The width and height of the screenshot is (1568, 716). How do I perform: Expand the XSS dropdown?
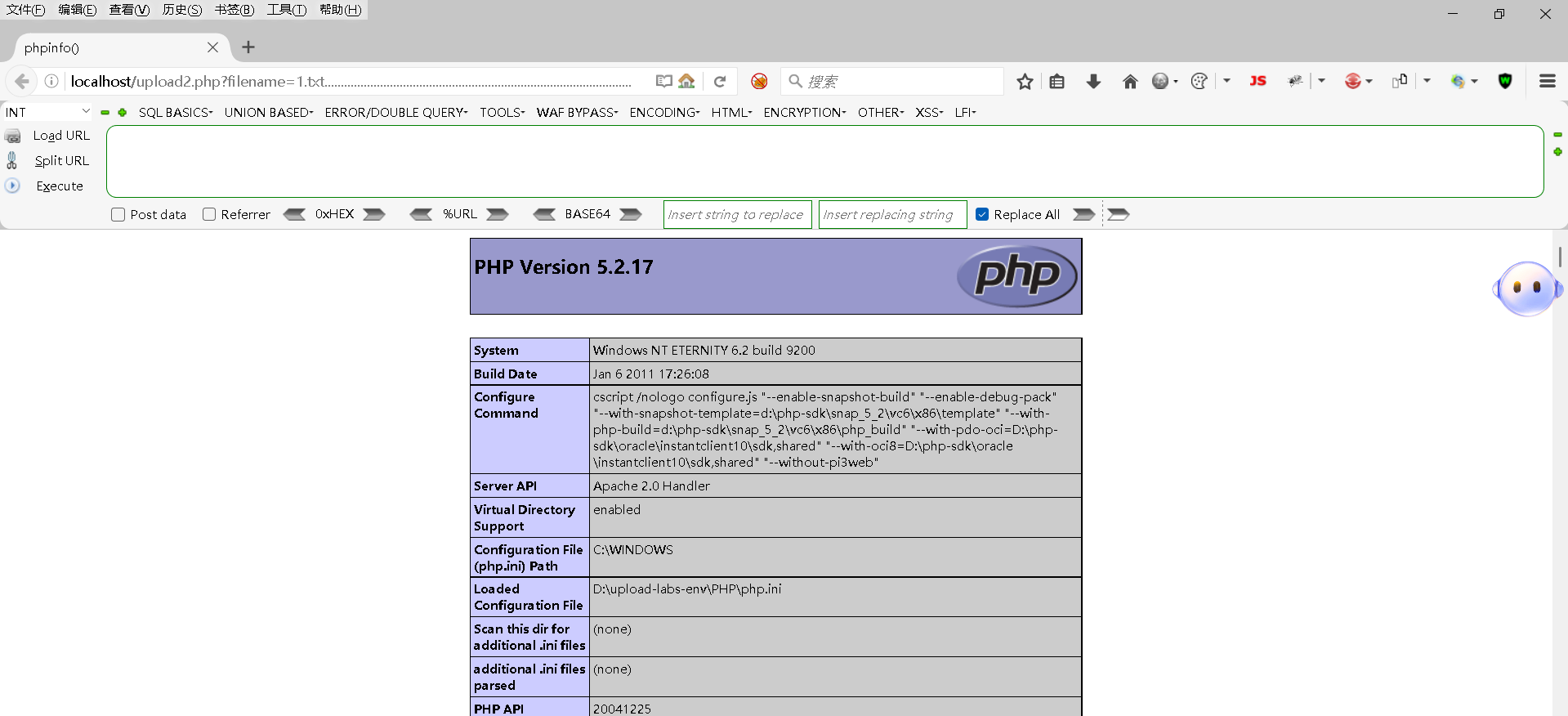[x=930, y=112]
